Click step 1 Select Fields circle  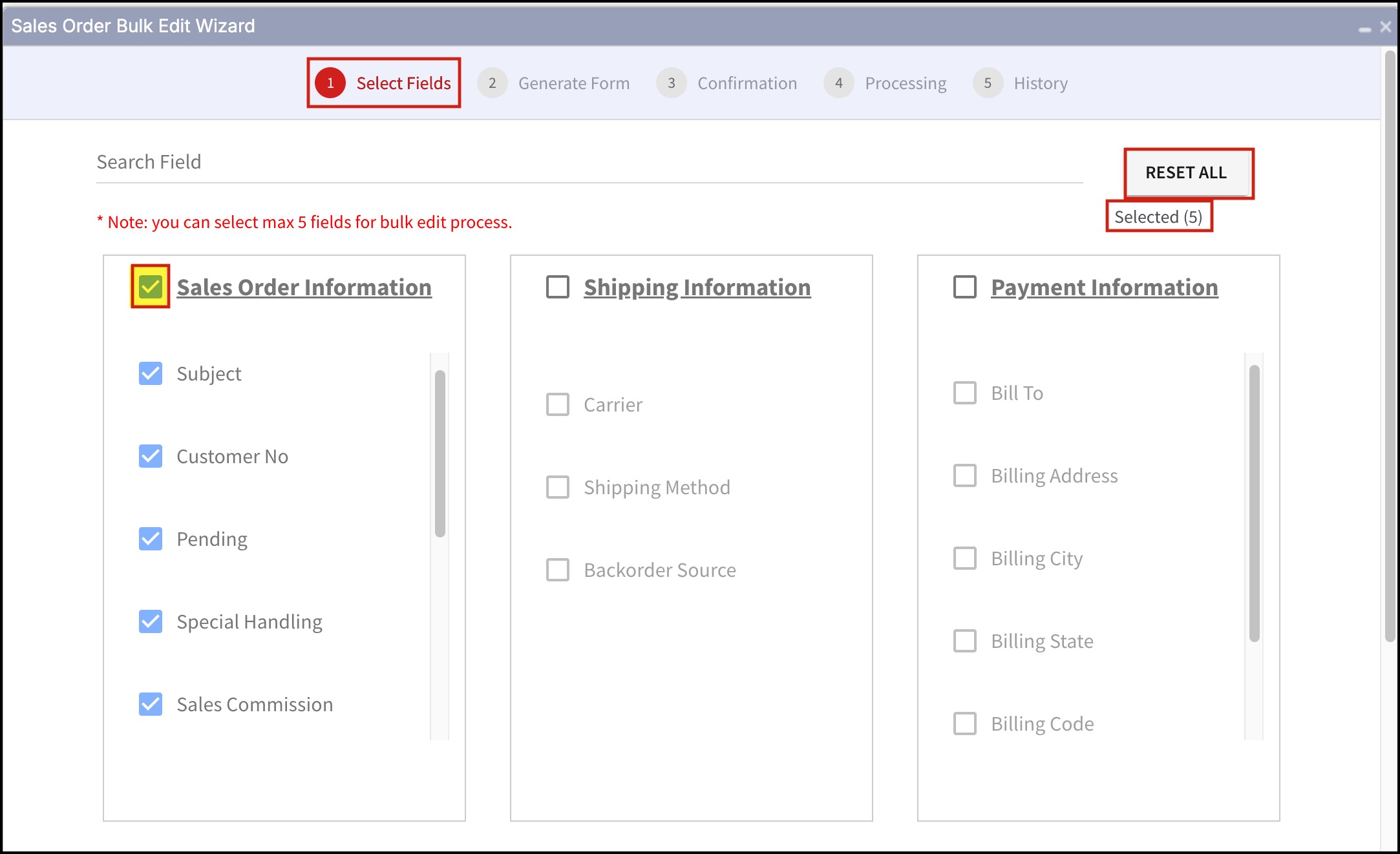330,83
